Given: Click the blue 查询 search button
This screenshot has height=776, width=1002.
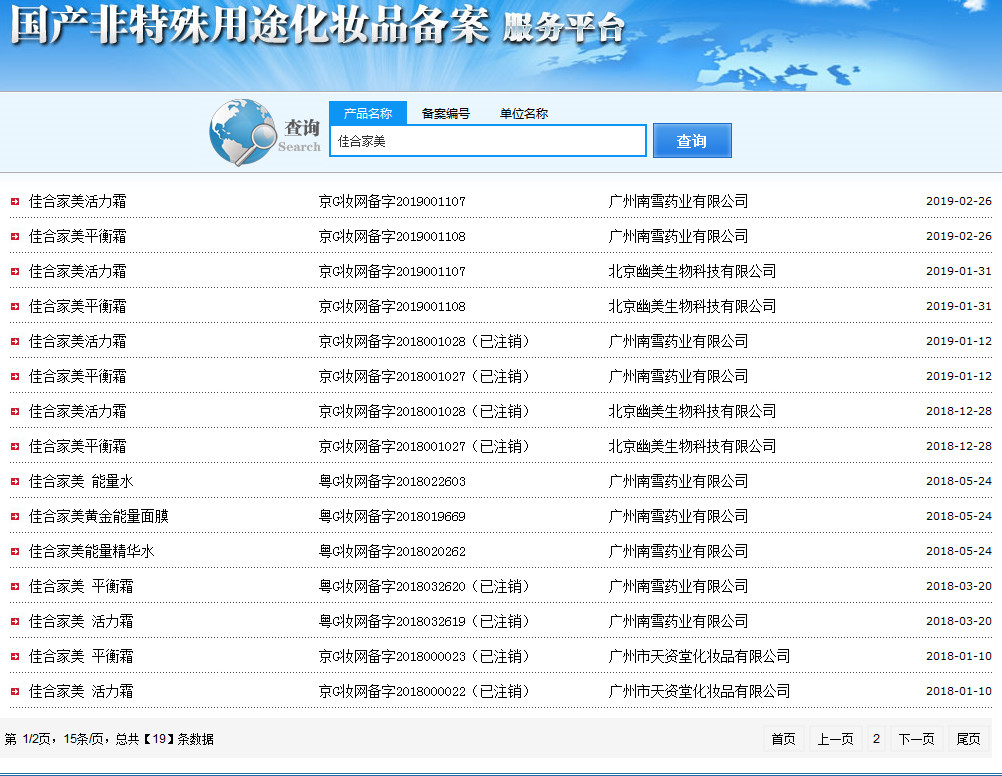Looking at the screenshot, I should [692, 141].
